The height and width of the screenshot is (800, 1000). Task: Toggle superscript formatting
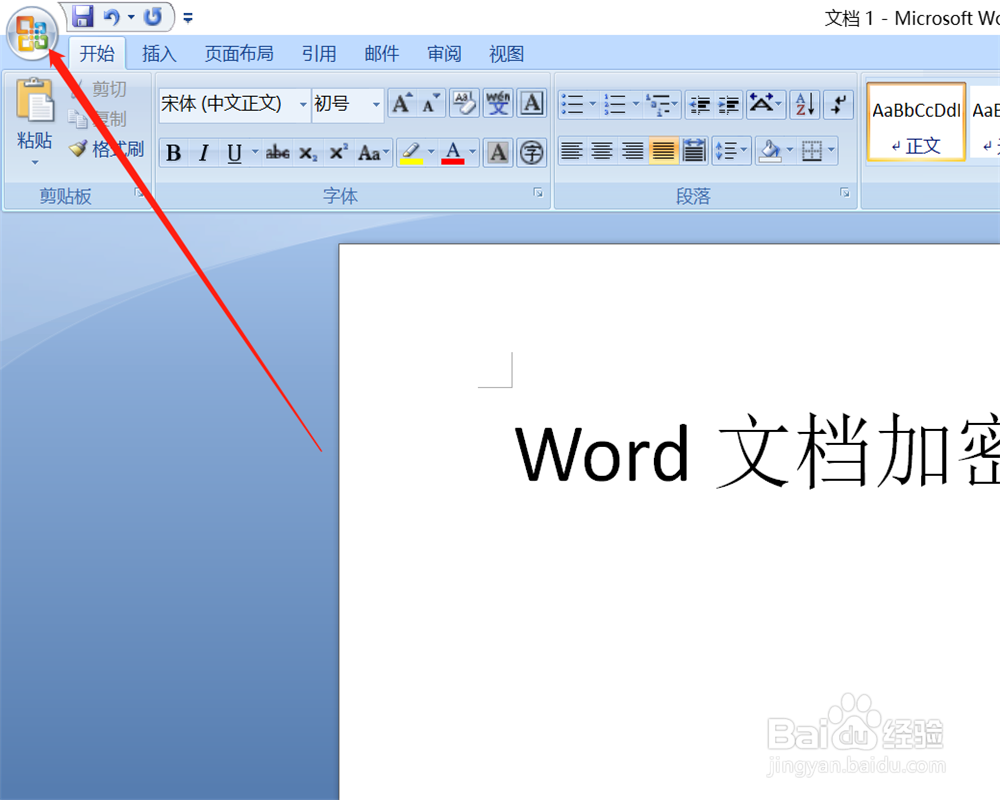click(x=338, y=152)
